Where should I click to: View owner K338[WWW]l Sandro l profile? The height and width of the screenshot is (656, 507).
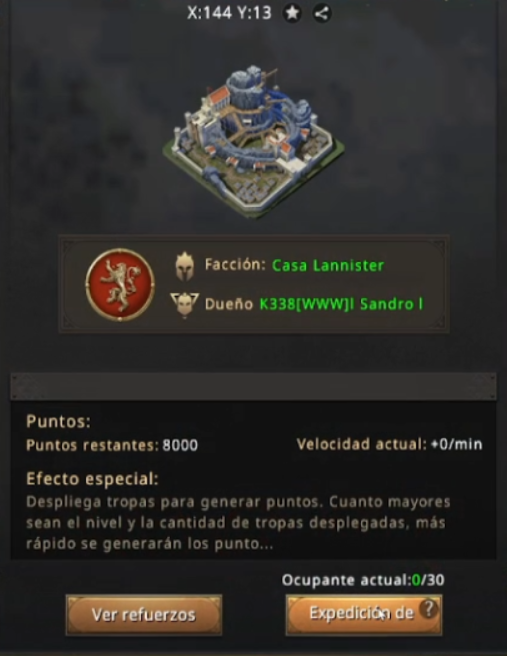(341, 304)
